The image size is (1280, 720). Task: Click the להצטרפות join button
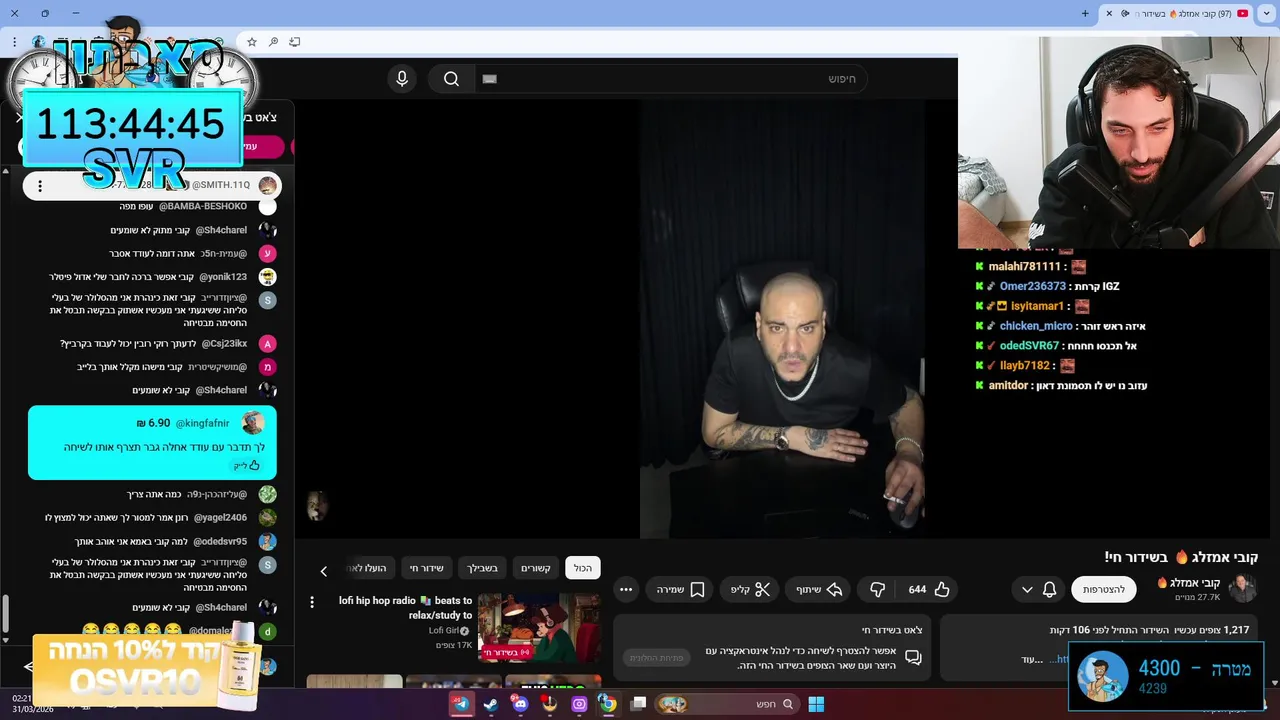1104,590
